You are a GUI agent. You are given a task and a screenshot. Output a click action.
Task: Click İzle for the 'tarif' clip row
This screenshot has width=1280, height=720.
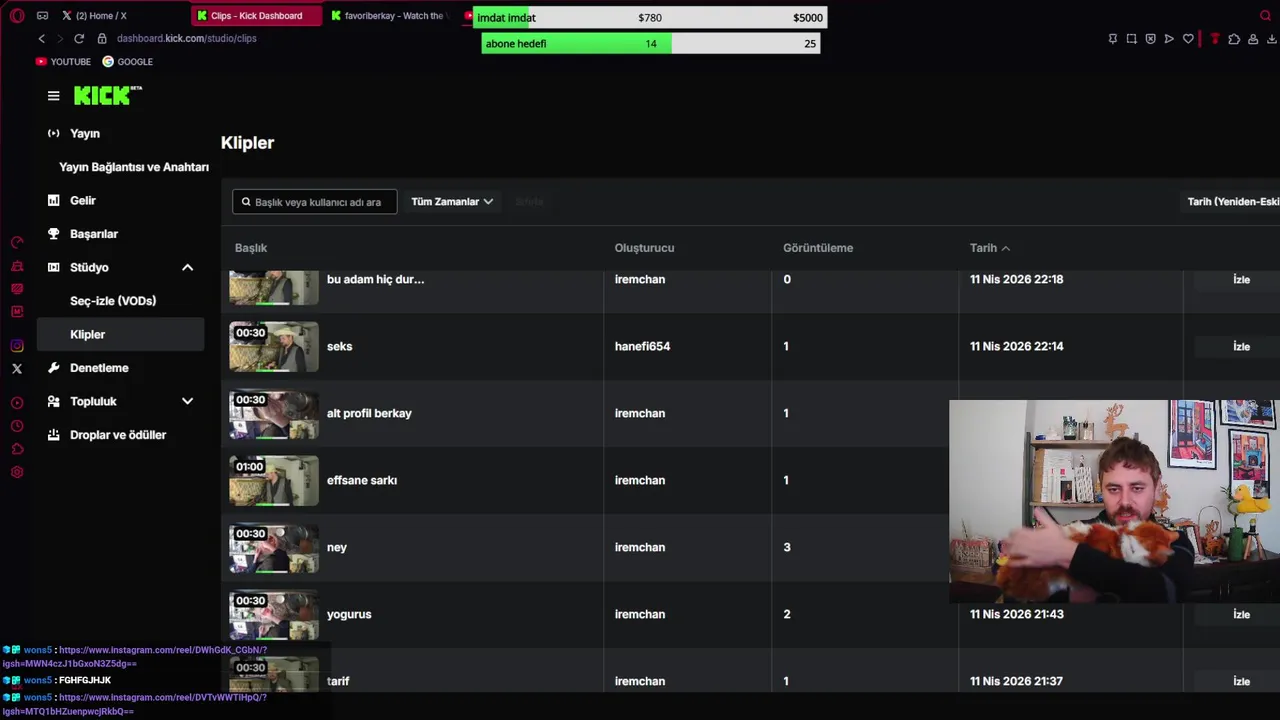(x=1241, y=682)
